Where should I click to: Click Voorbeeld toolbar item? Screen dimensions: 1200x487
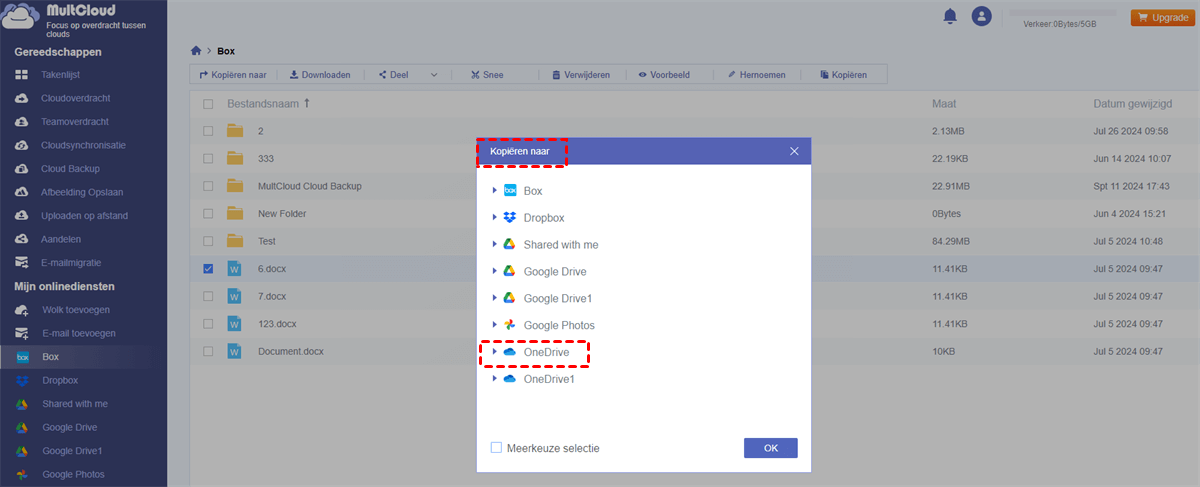(666, 75)
